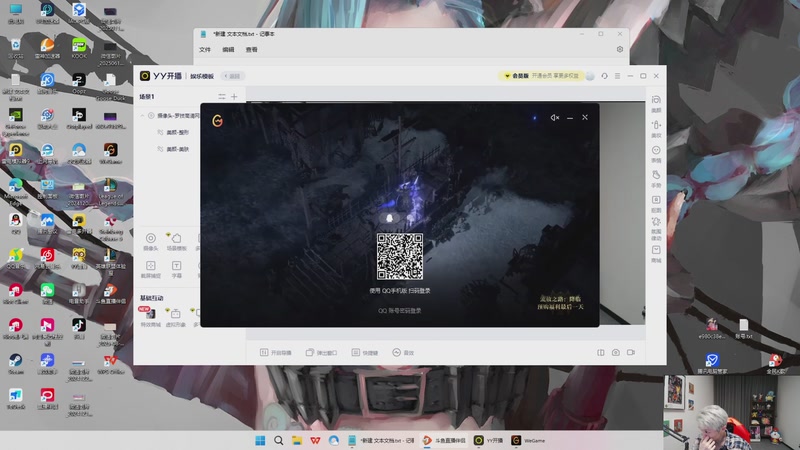Switch to WeGame in the taskbar
This screenshot has height=450, width=800.
click(x=529, y=440)
